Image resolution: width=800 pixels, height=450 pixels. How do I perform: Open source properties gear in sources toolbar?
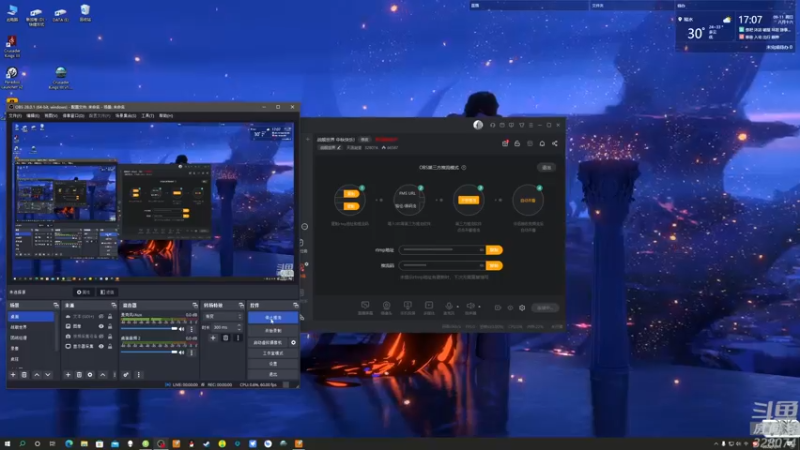[x=90, y=374]
